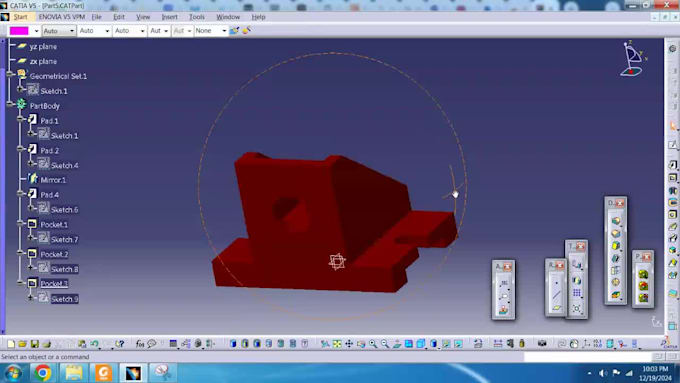Open the Window menu
The image size is (680, 383).
[228, 17]
